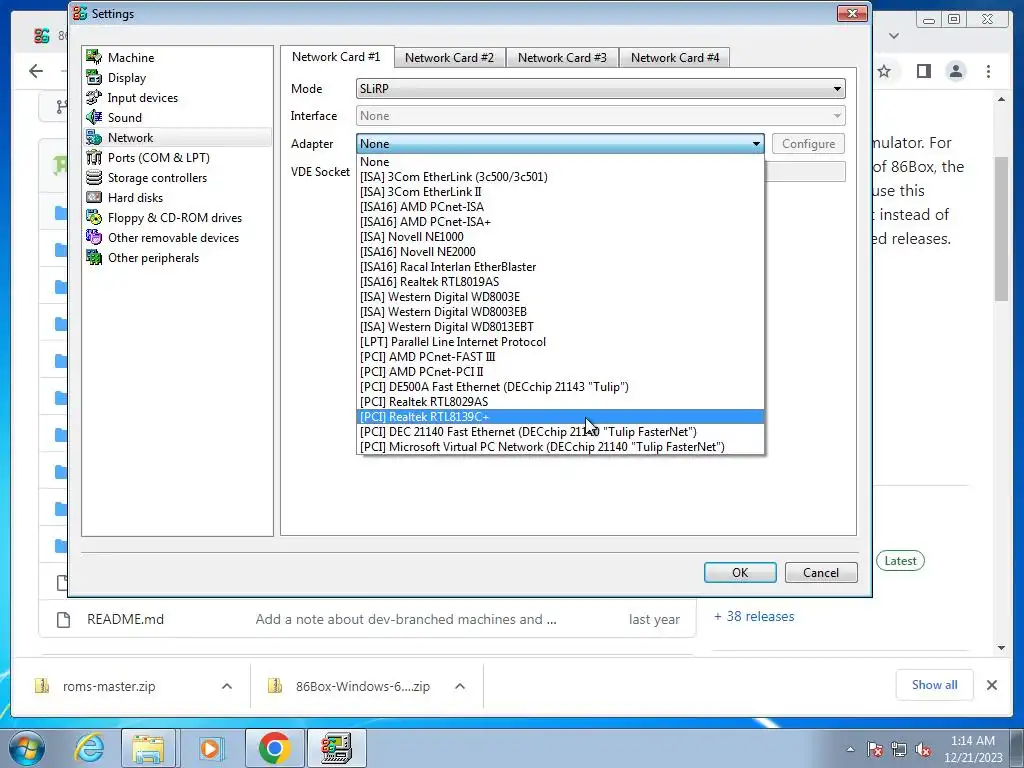Confirm settings with OK button
Screen dimensions: 1024x768
[x=740, y=573]
